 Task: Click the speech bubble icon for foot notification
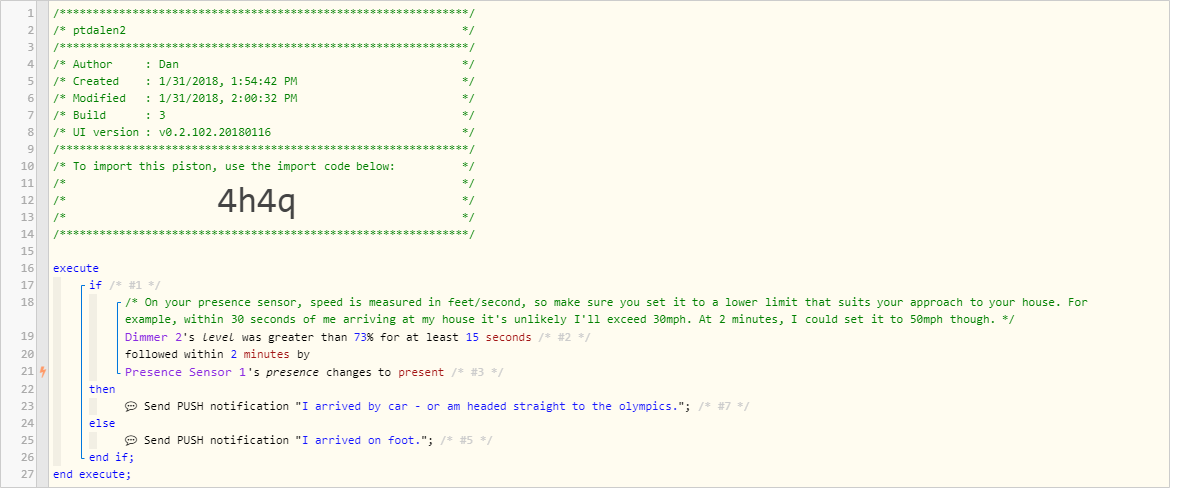[x=131, y=440]
